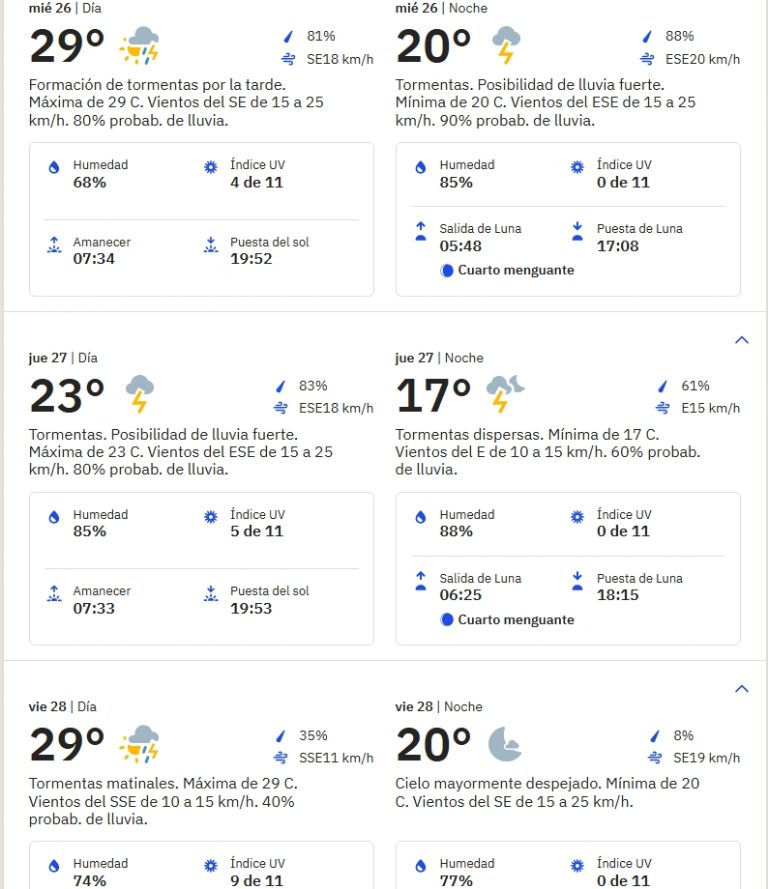Click the Amanecer sunrise icon at 07:34
This screenshot has height=889, width=768.
[55, 245]
